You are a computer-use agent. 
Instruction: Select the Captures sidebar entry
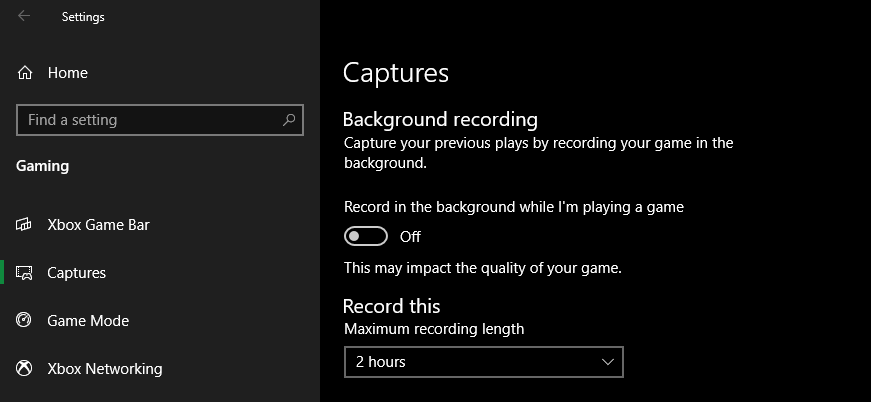click(x=76, y=273)
